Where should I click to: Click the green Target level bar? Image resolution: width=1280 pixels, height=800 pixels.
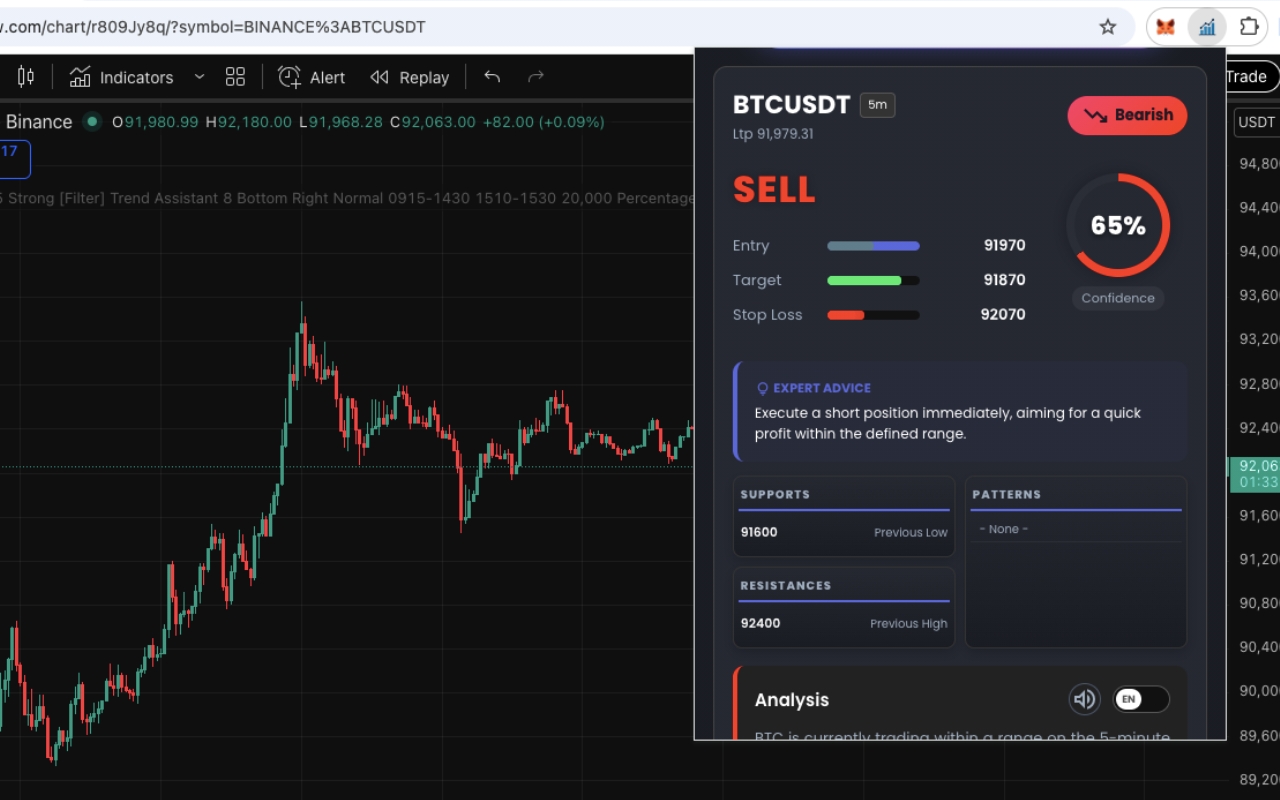pos(873,281)
